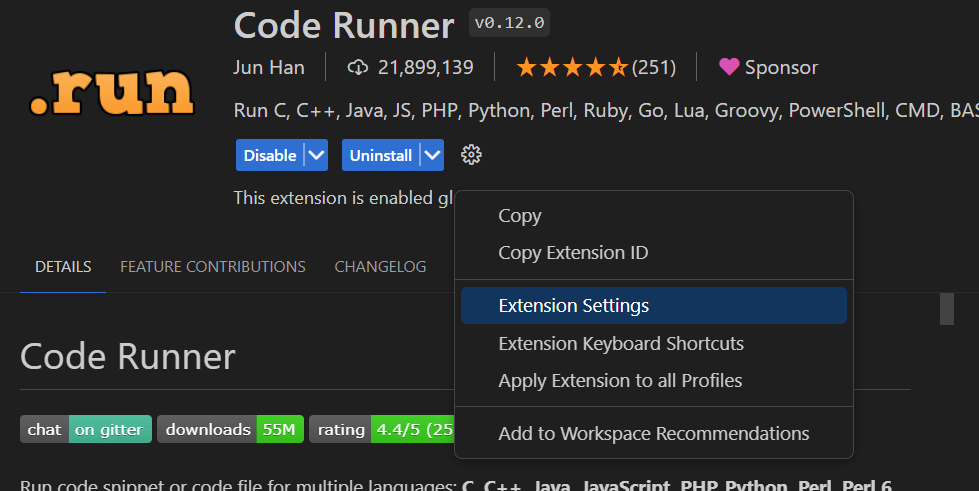Click the Code Runner README heading
This screenshot has width=979, height=491.
point(128,357)
